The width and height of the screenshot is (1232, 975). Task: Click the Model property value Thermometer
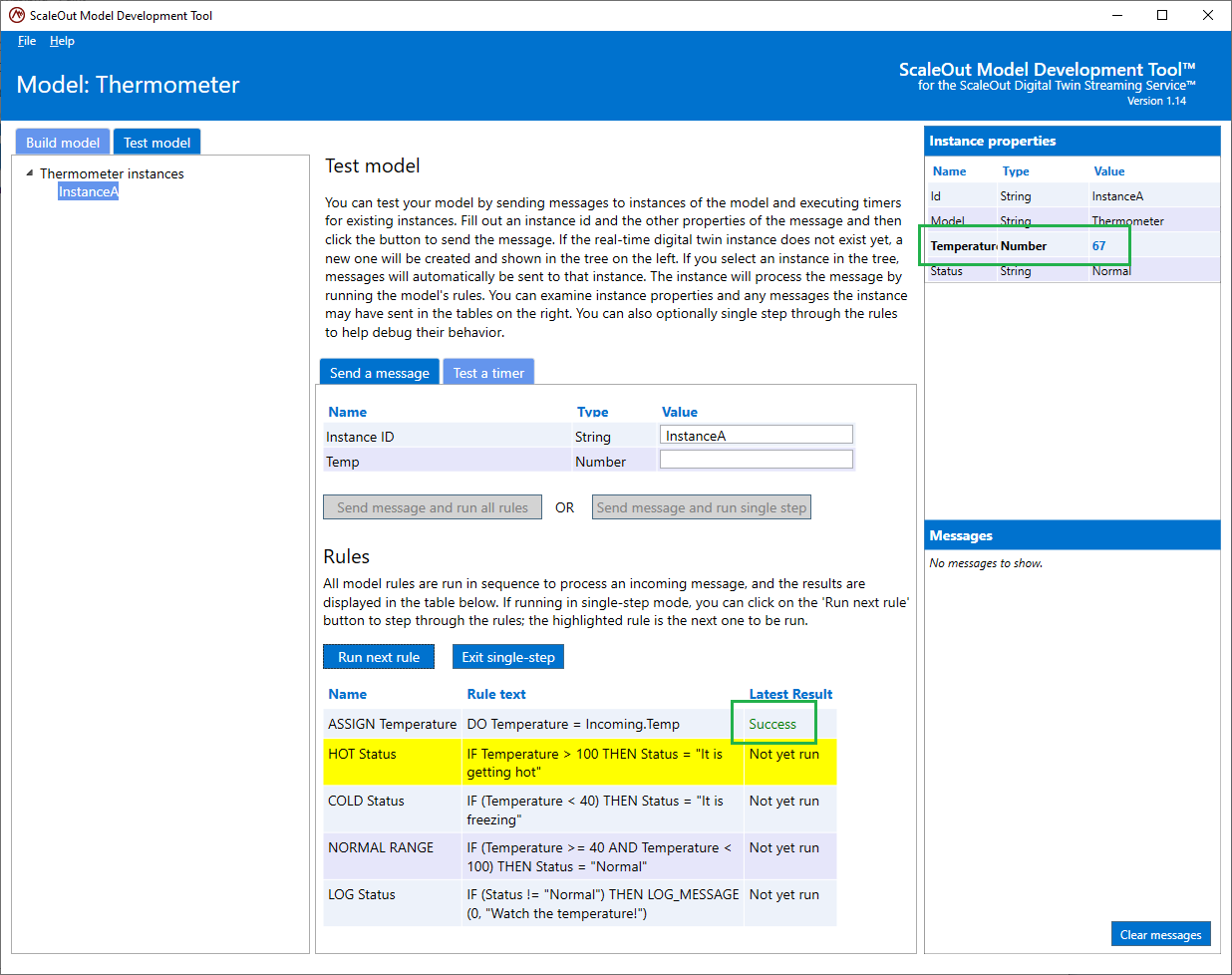[1127, 221]
